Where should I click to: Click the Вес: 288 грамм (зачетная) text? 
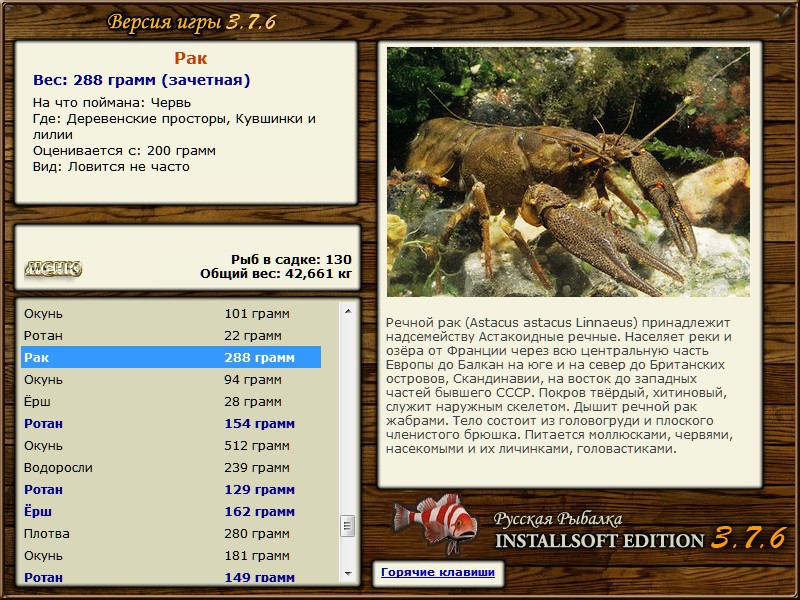pyautogui.click(x=141, y=80)
